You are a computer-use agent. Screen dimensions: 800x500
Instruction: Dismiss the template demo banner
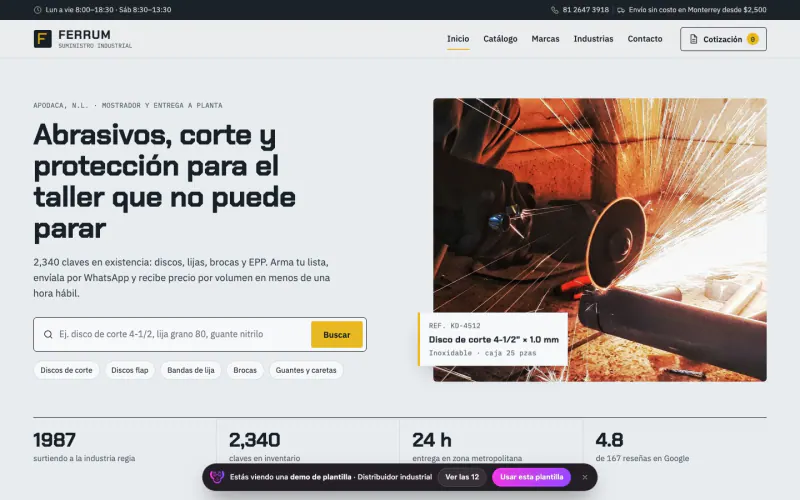(585, 477)
